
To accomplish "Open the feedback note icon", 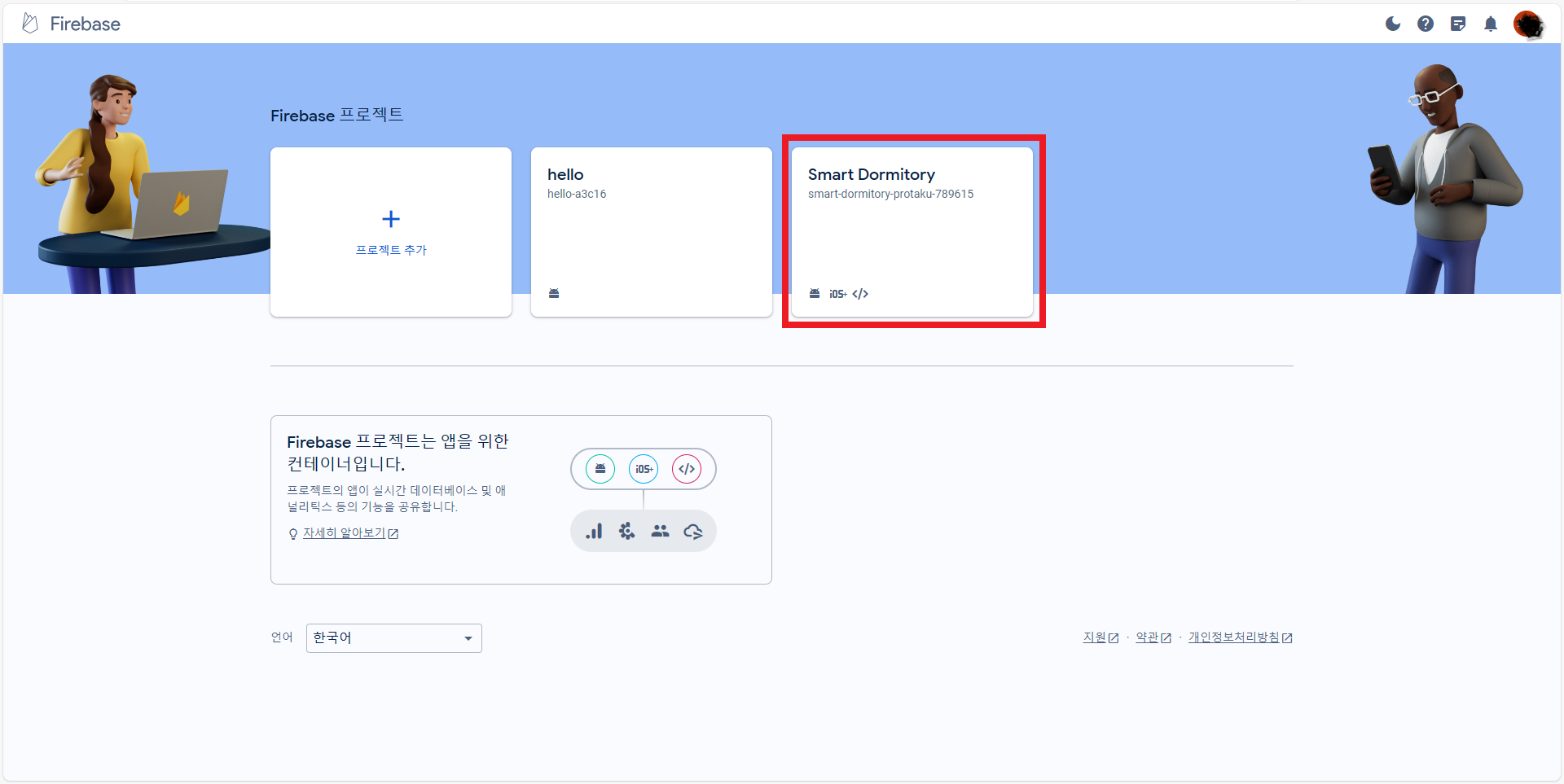I will point(1458,24).
